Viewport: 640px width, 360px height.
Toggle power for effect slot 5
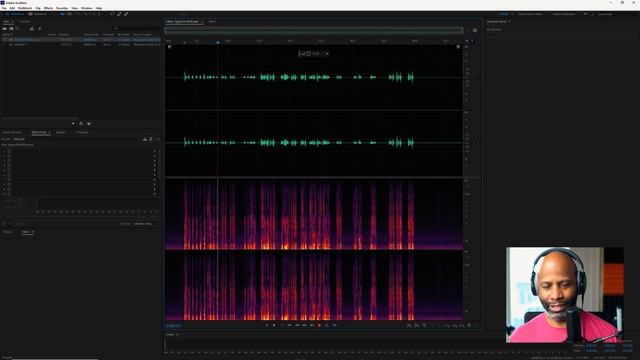[x=9, y=170]
